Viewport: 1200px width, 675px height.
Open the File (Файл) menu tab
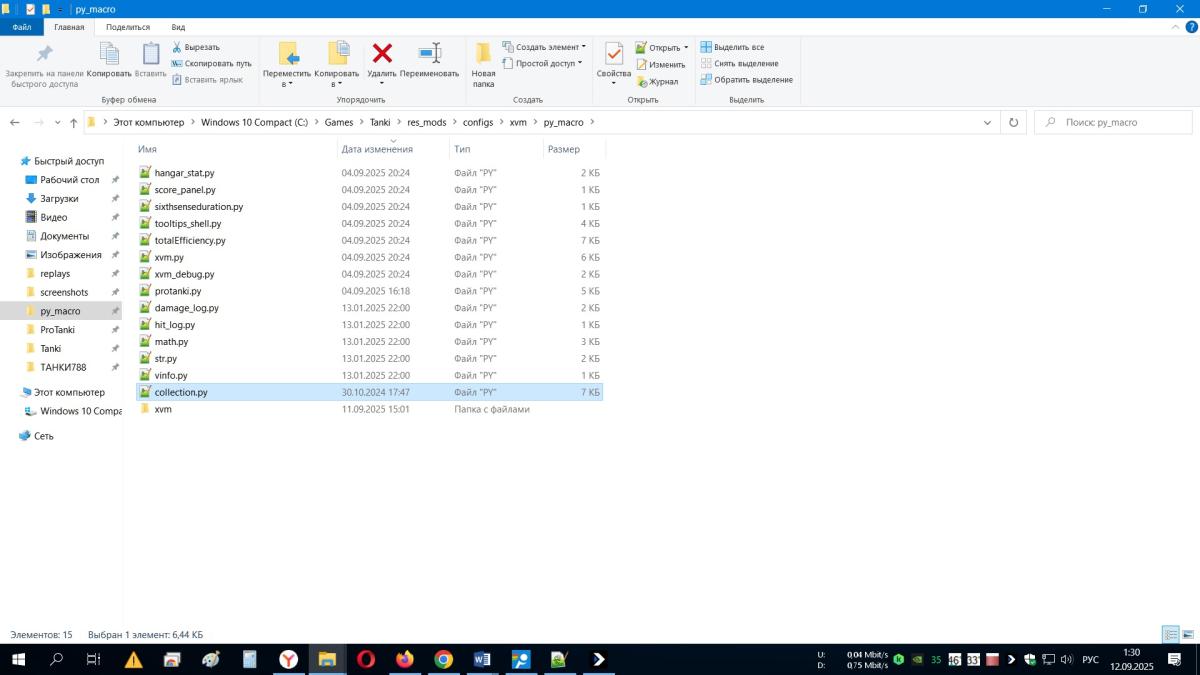click(x=21, y=27)
